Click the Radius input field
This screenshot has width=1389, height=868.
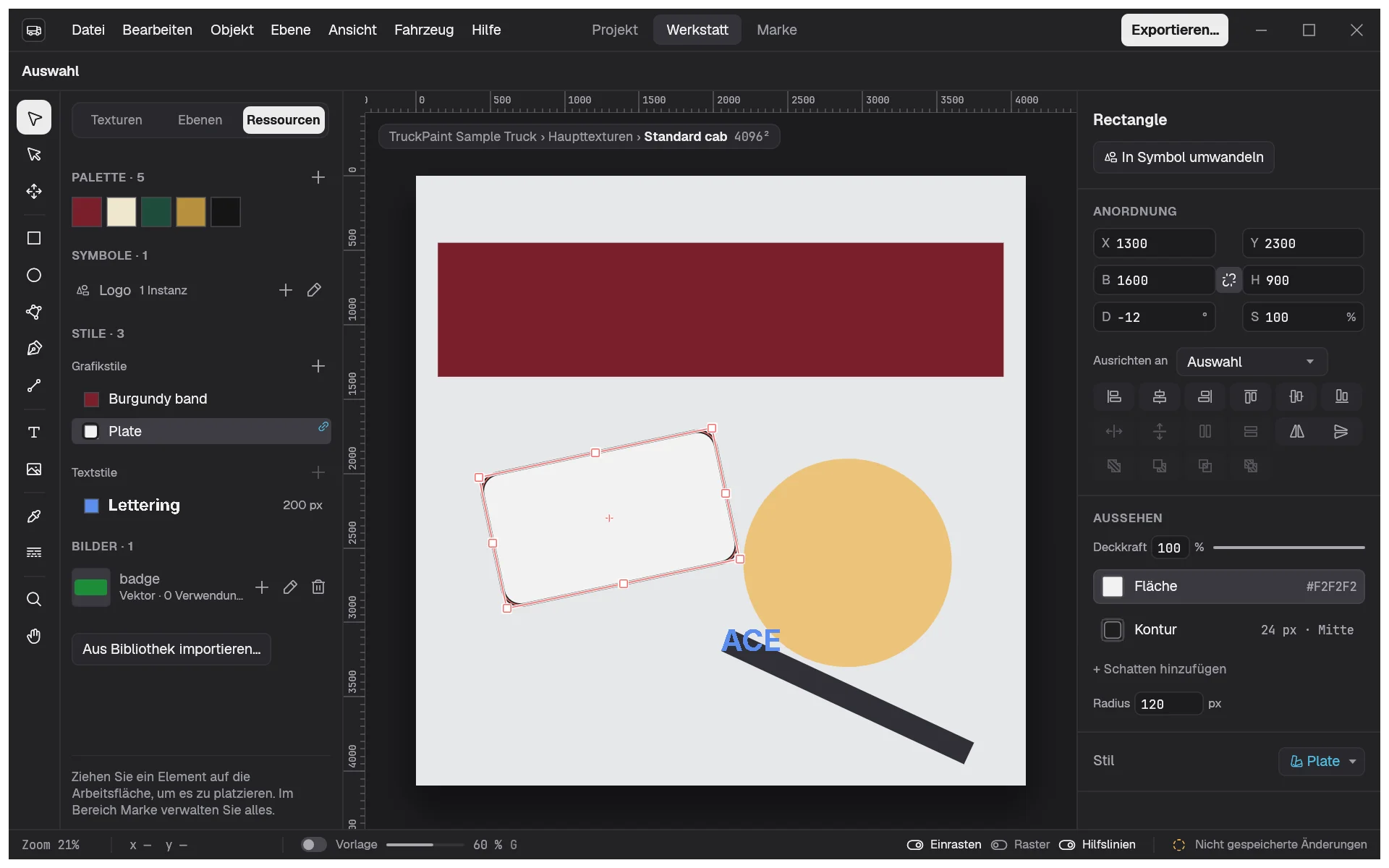[1168, 704]
